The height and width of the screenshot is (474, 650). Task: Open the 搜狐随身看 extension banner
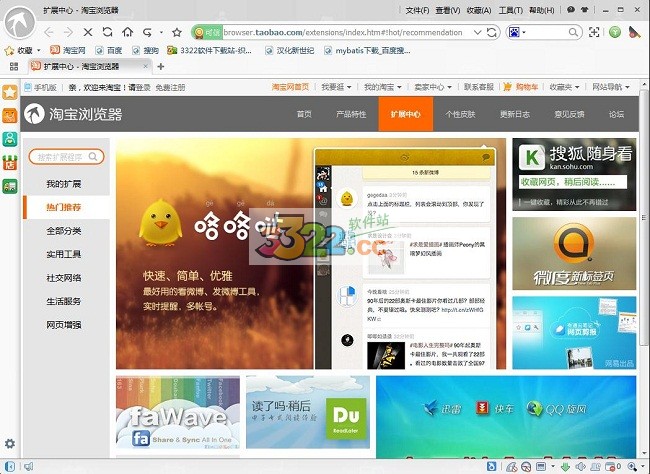pyautogui.click(x=574, y=174)
